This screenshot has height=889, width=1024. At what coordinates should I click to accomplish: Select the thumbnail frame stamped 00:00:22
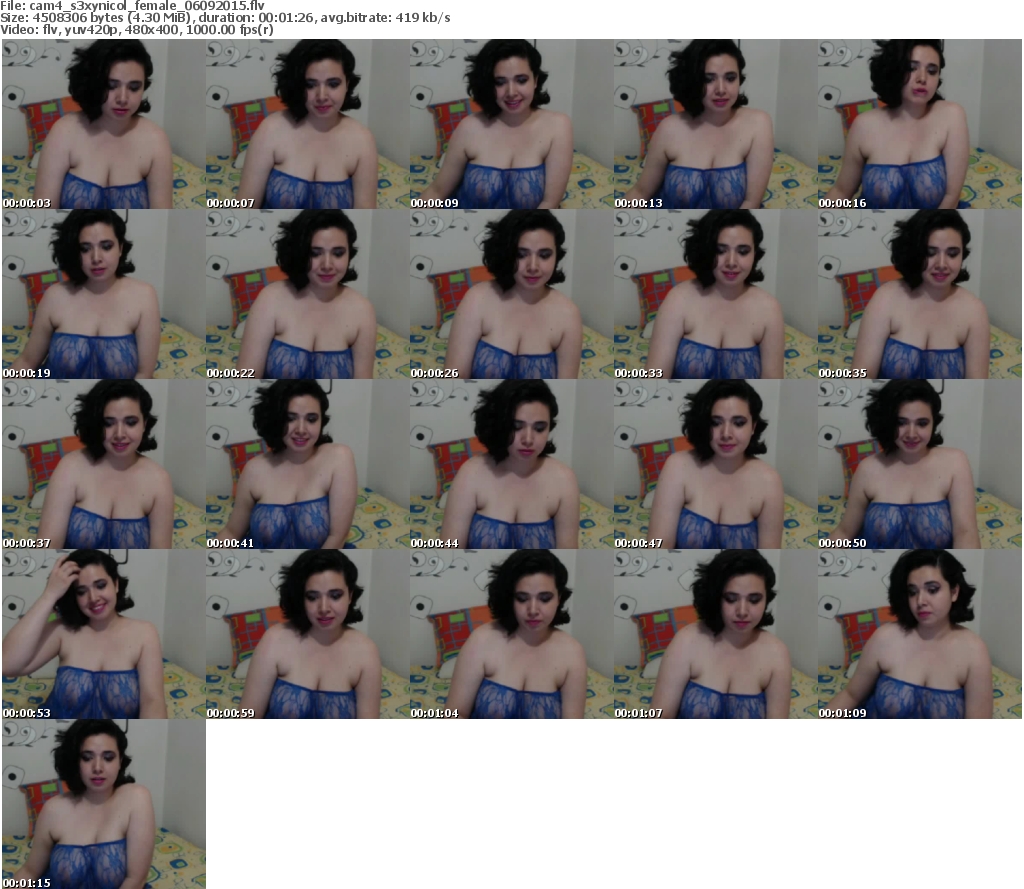308,294
